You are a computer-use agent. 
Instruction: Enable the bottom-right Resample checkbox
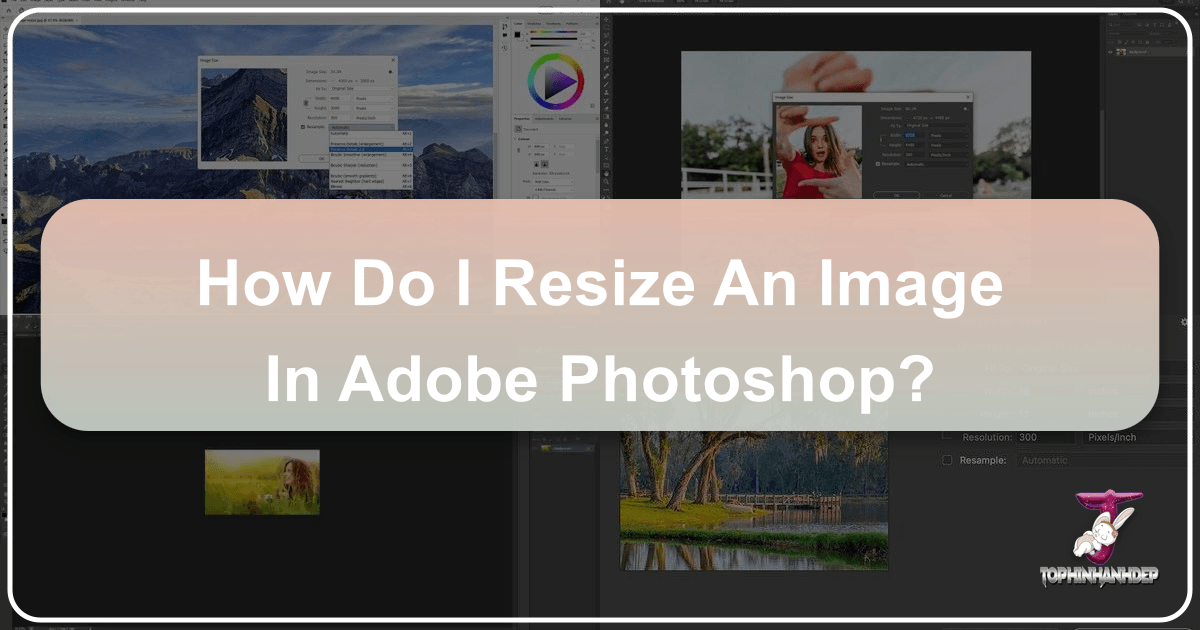(x=947, y=460)
